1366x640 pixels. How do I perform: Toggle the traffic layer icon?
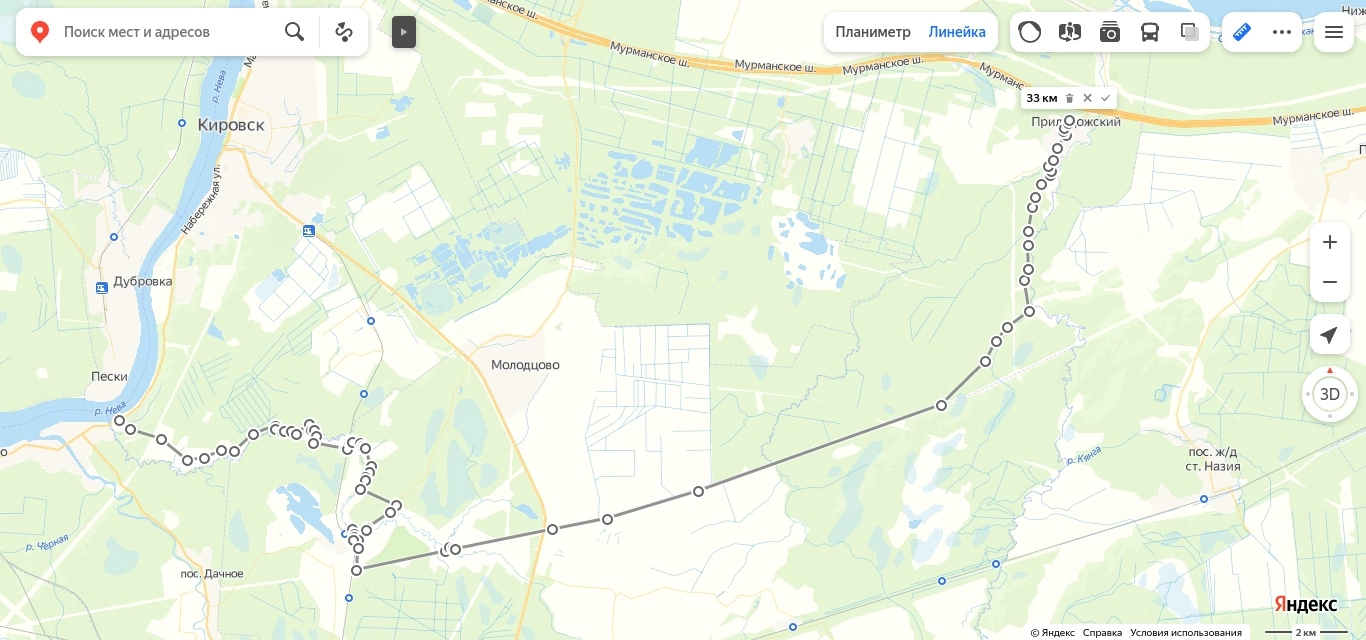point(1030,32)
